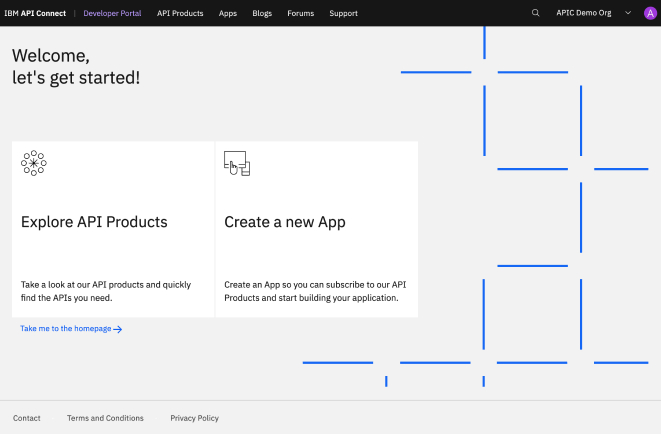
Task: Open the API Products menu
Action: [180, 13]
